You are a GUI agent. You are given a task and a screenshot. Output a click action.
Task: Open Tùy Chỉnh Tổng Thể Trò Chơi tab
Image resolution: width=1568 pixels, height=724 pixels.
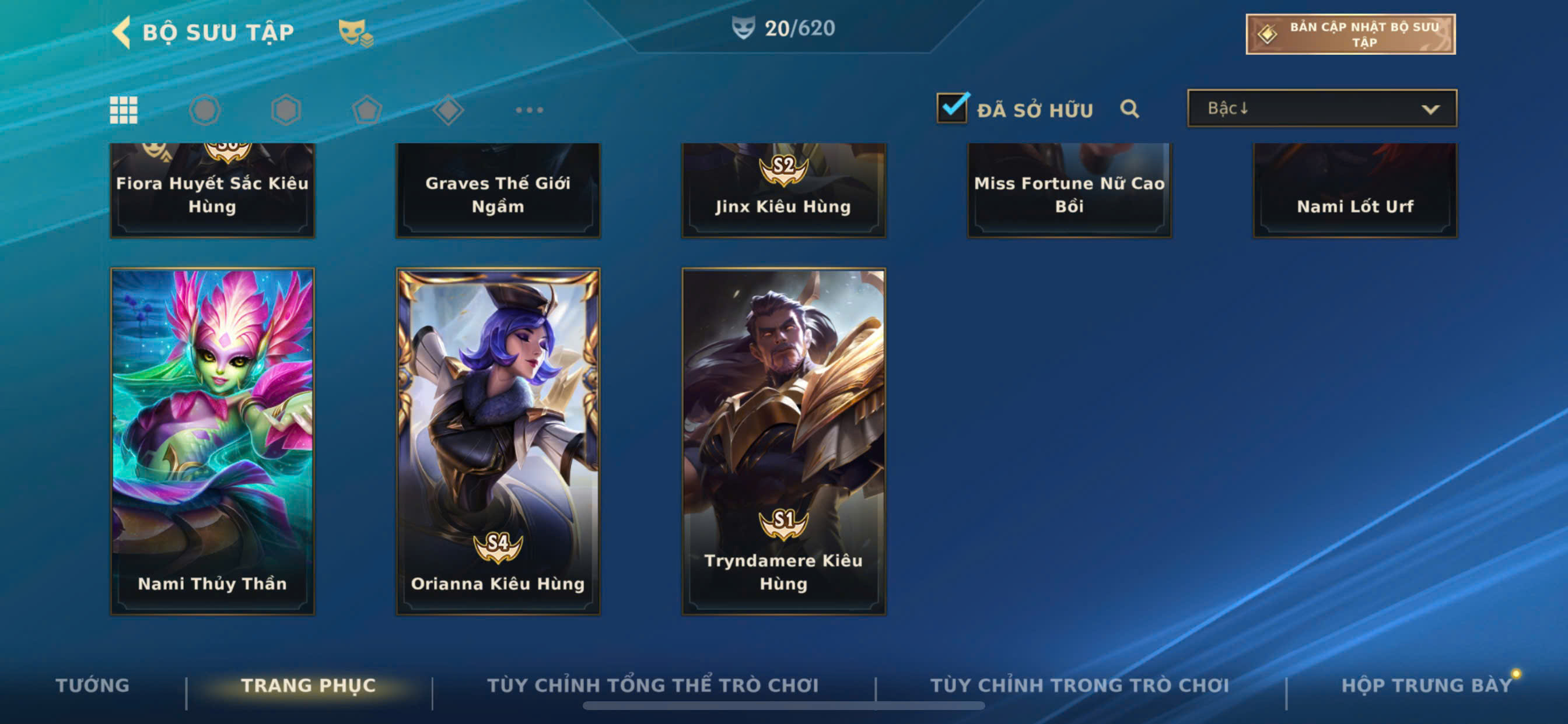tap(653, 685)
